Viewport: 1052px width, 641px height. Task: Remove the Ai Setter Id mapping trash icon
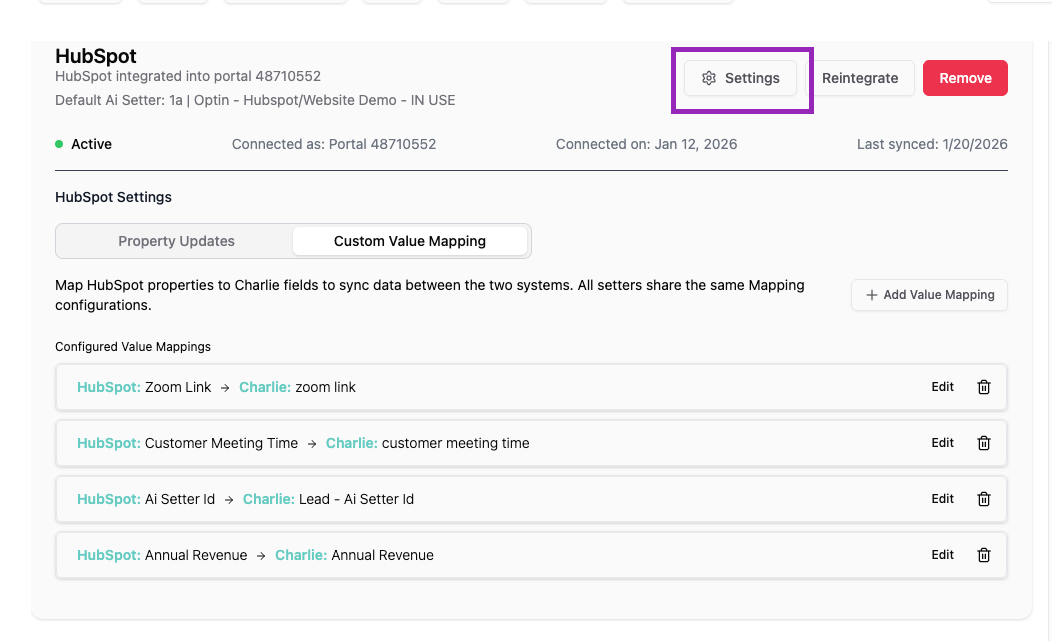click(984, 499)
